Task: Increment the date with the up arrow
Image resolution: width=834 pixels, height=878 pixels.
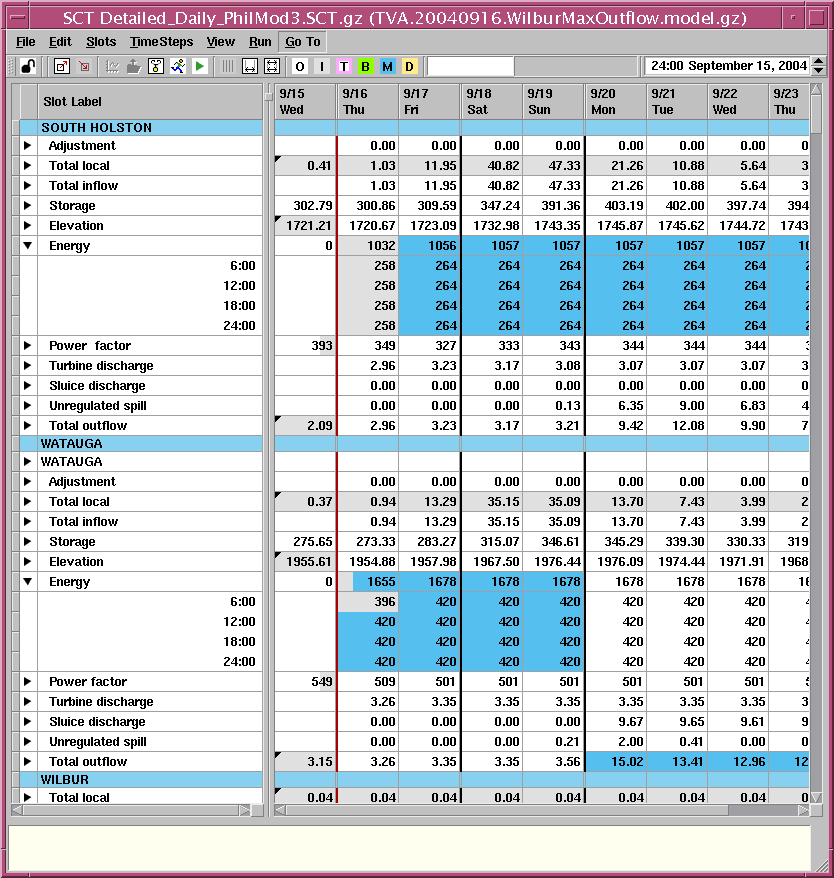Action: [819, 62]
